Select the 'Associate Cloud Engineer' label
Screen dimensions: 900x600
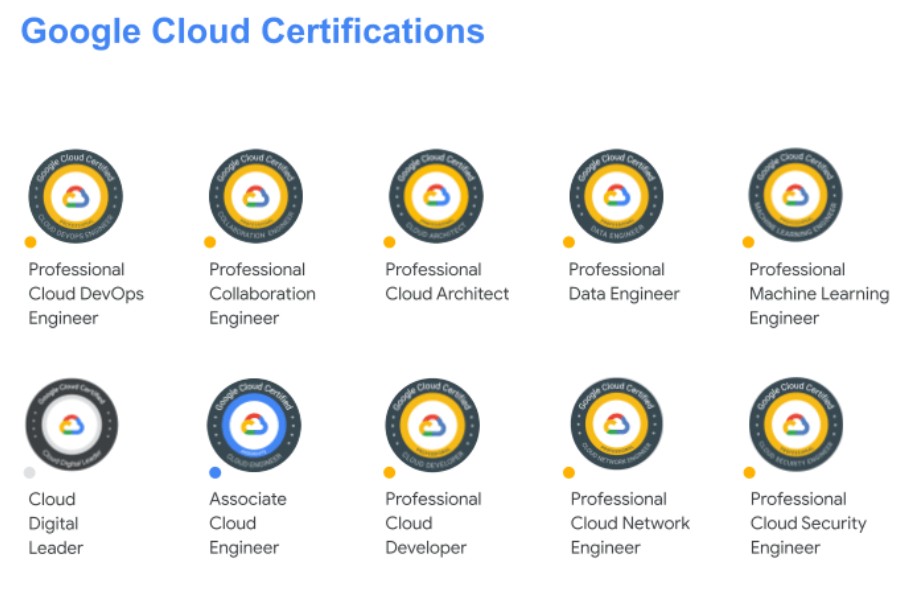click(x=248, y=523)
